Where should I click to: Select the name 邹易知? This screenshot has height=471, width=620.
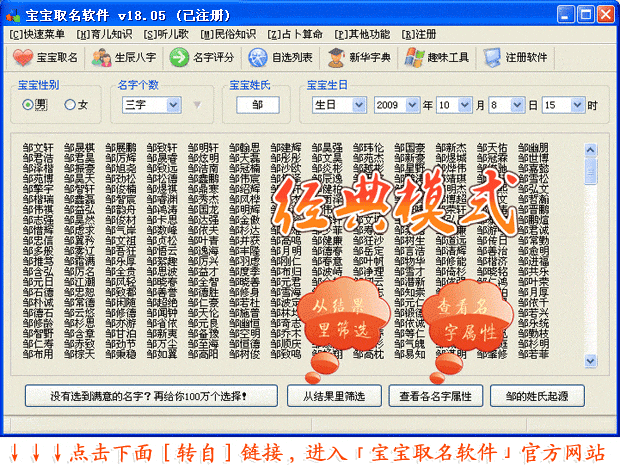point(410,354)
